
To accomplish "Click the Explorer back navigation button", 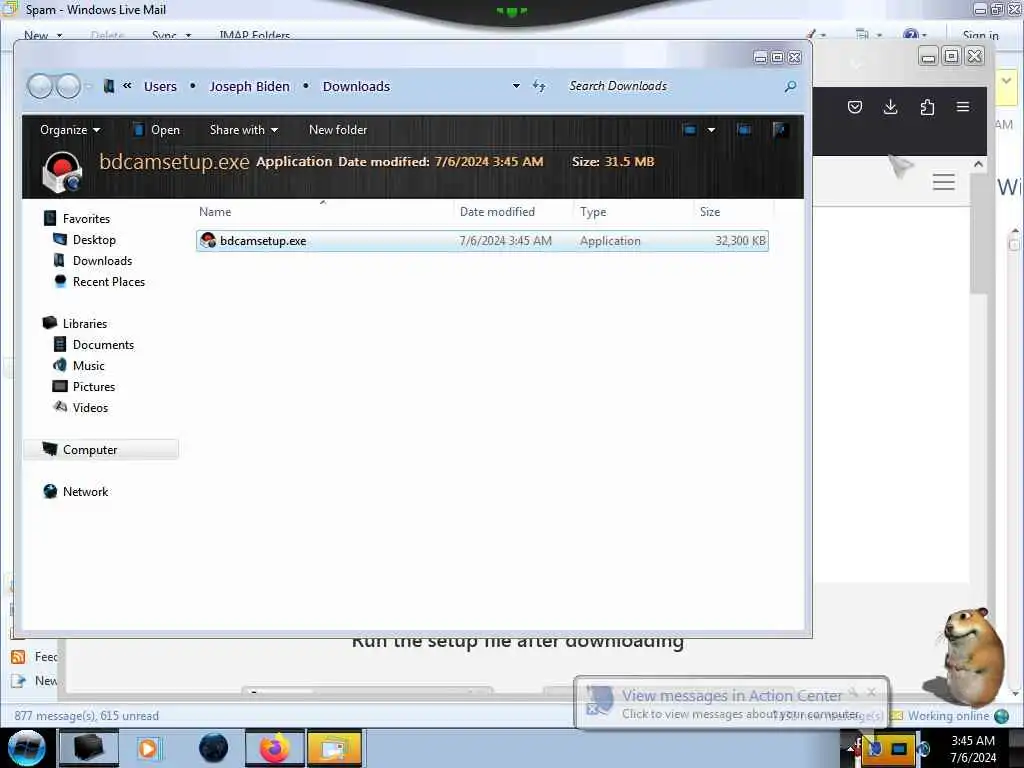I will pos(40,86).
